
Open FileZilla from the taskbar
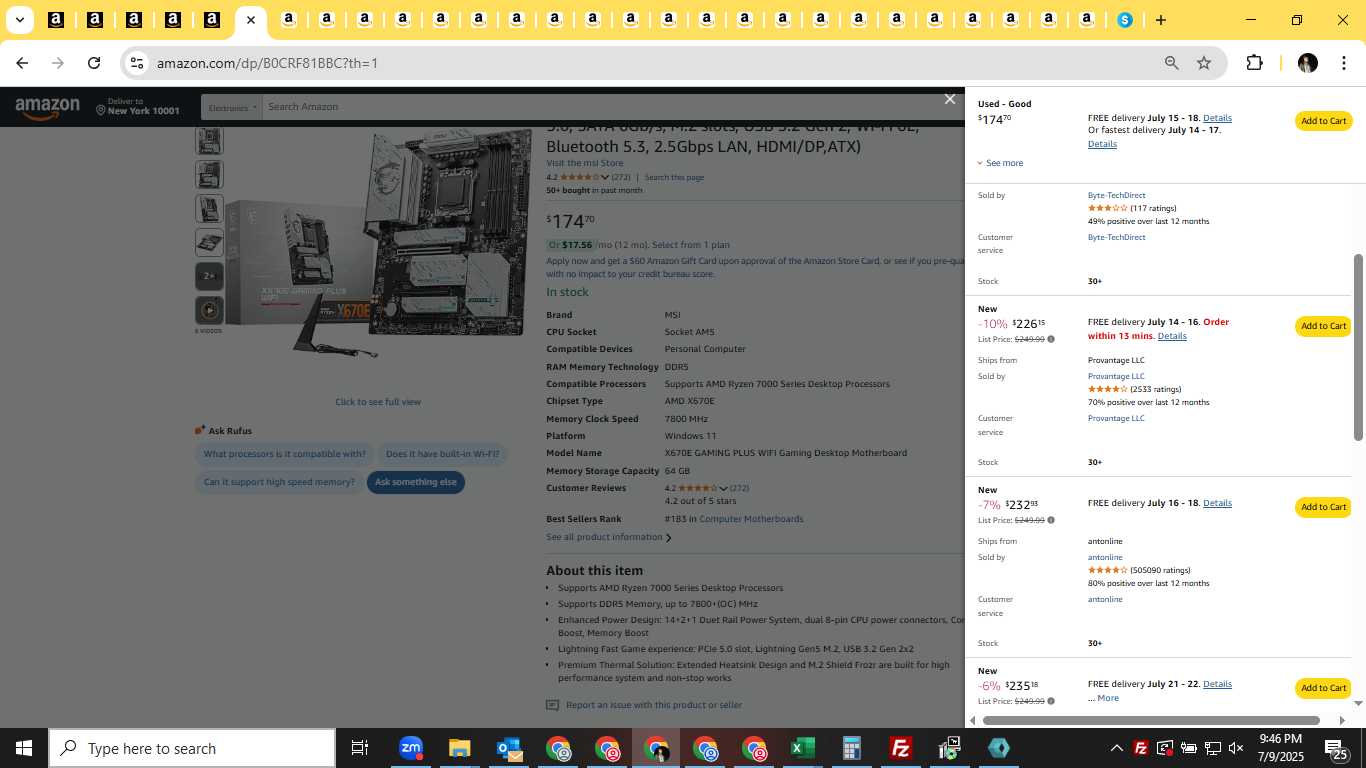tap(900, 748)
